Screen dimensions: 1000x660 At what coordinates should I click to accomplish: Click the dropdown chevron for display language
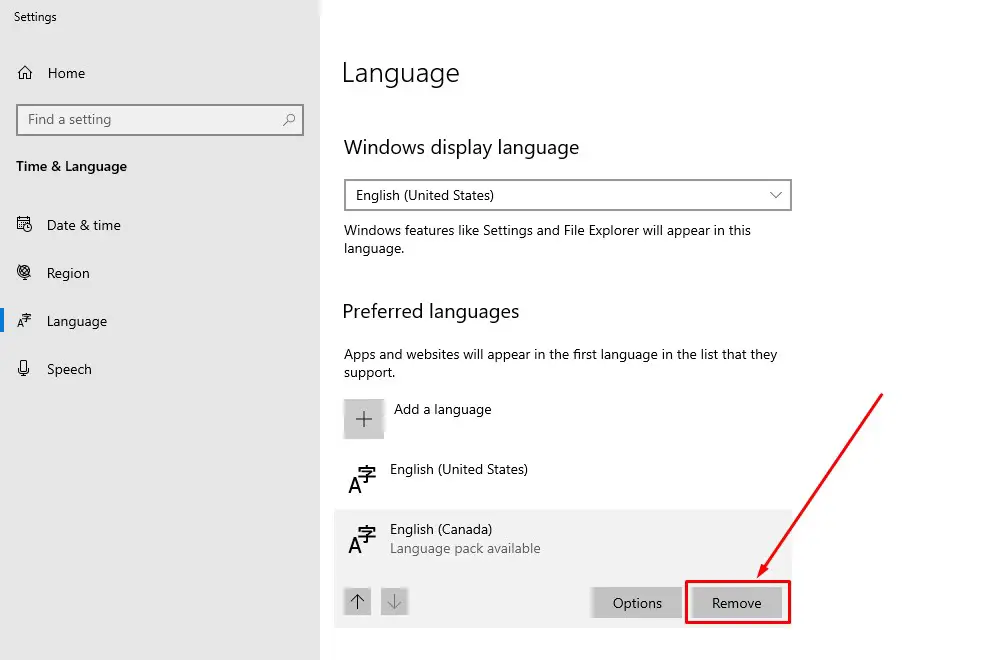776,195
